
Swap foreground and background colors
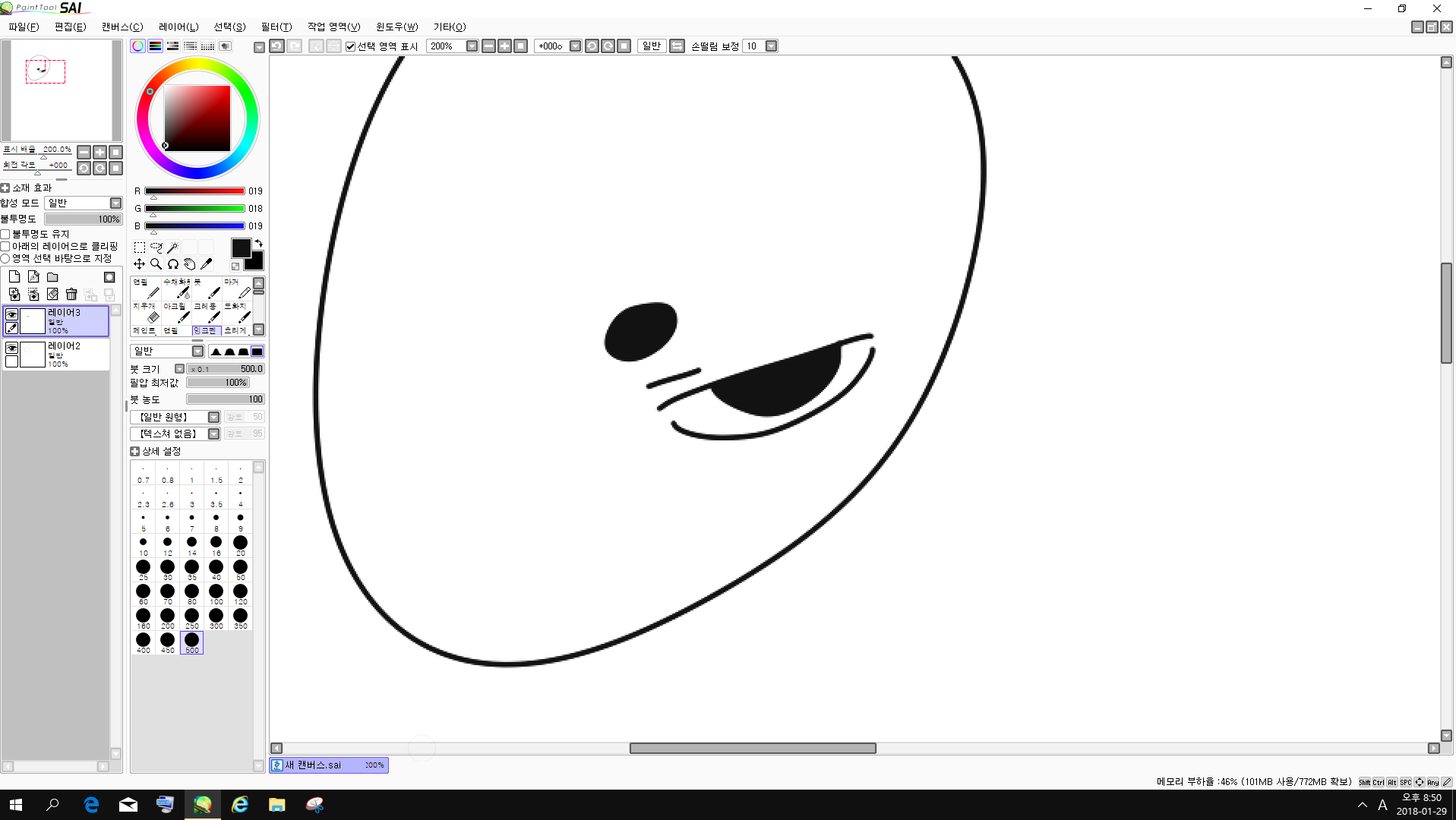(x=259, y=243)
